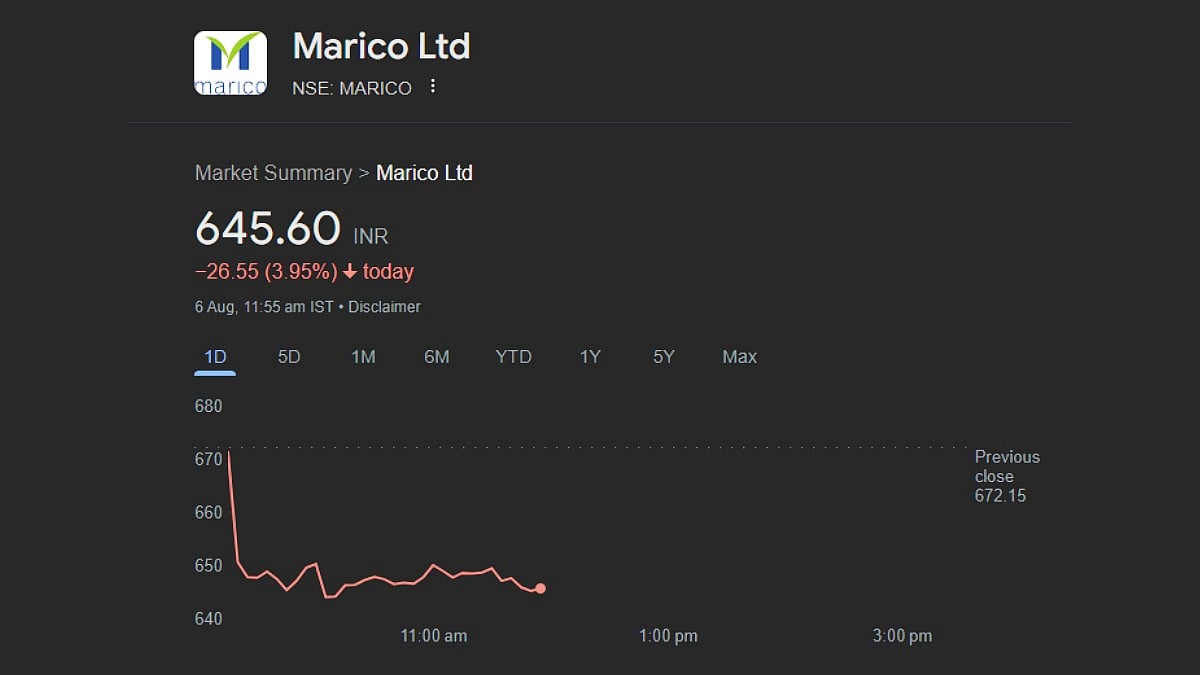Open the Market Summary breadcrumb link
1200x675 pixels.
273,173
